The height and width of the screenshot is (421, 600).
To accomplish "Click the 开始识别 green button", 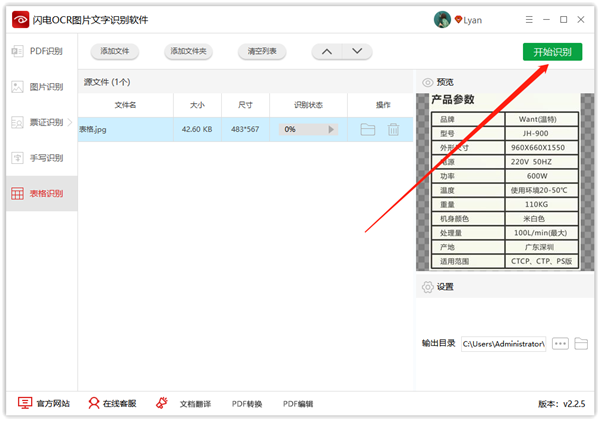I will pyautogui.click(x=552, y=52).
